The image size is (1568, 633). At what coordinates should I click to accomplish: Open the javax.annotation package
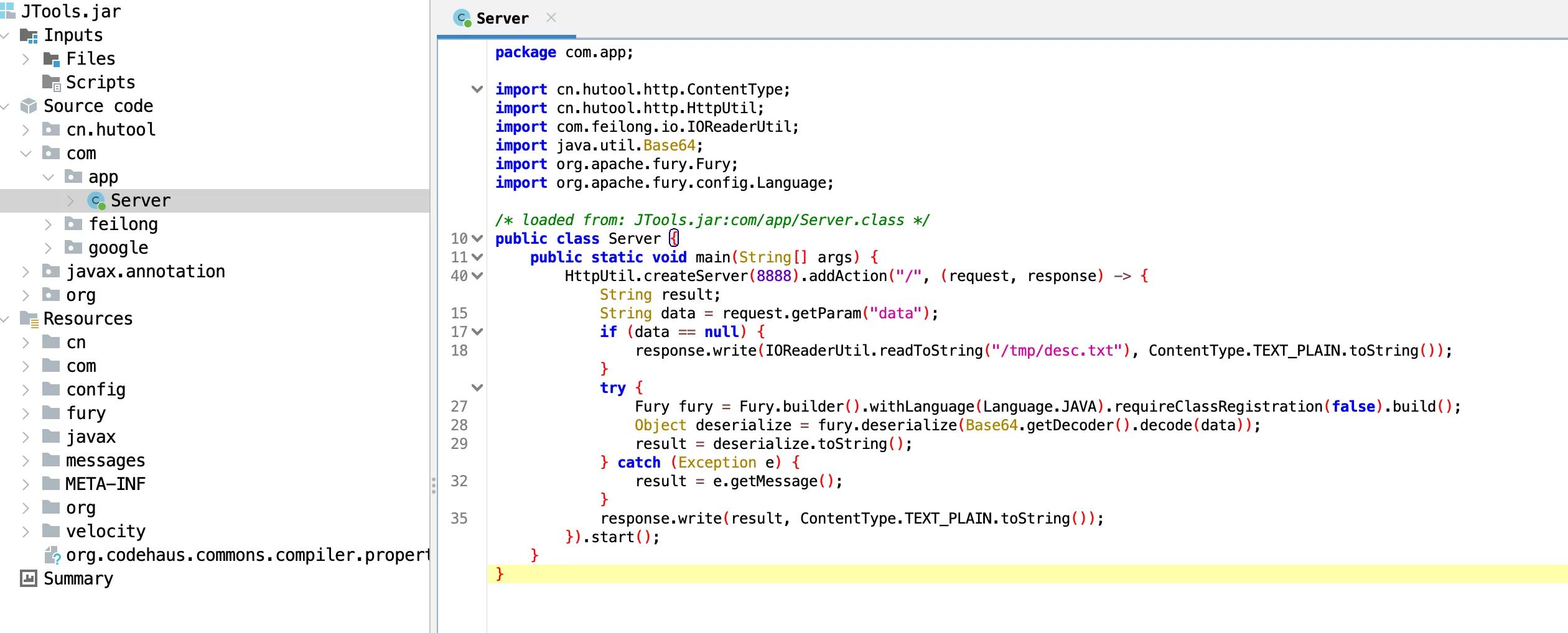[145, 272]
